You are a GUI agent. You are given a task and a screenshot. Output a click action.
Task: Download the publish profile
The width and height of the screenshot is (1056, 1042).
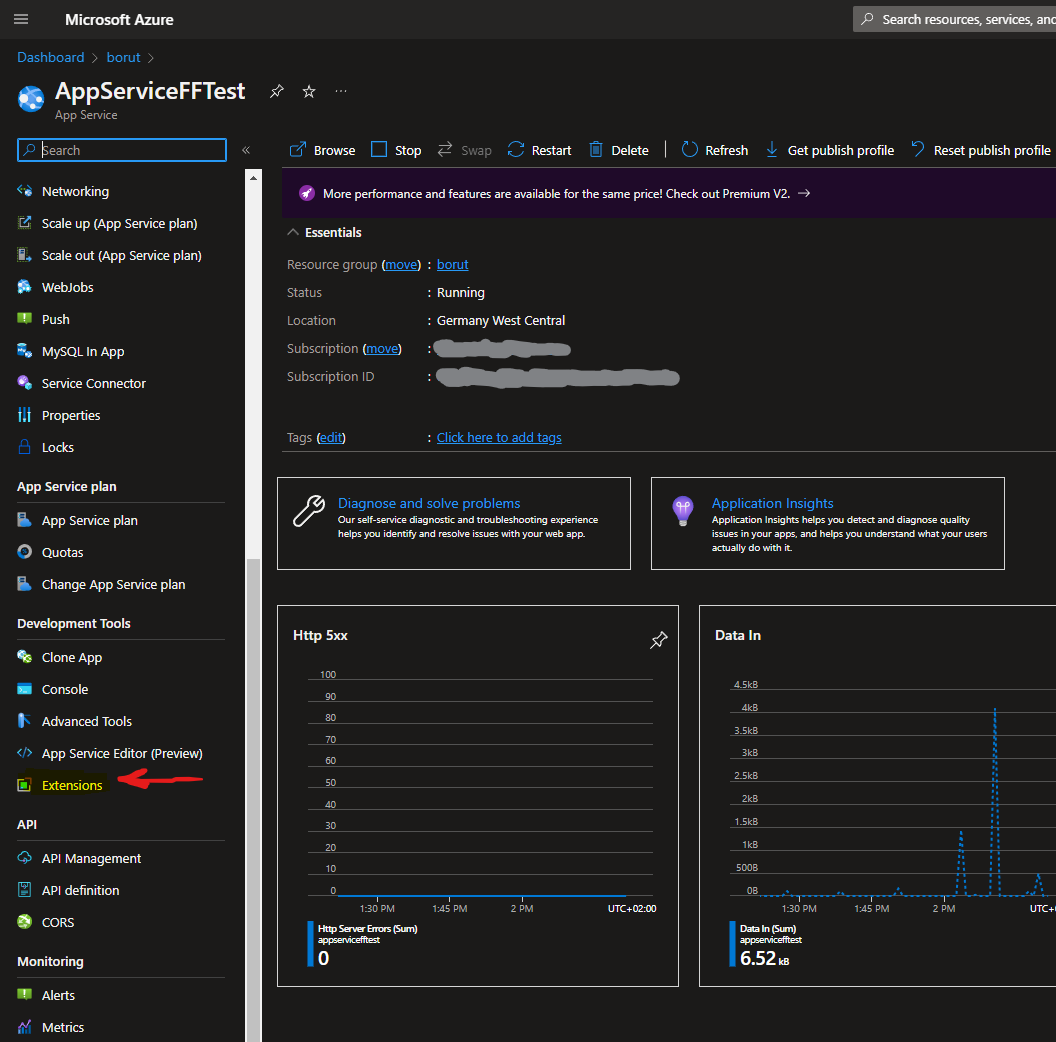pos(830,150)
